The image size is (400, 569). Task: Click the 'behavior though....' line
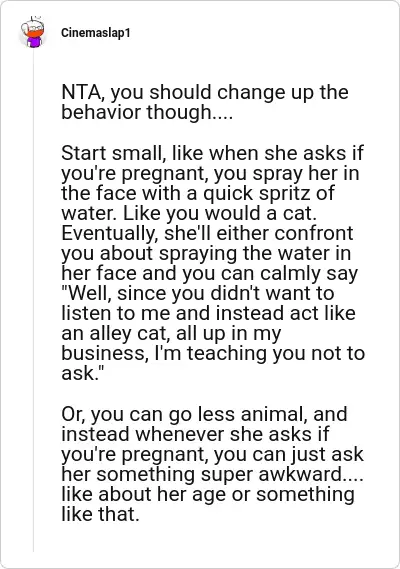click(x=147, y=112)
